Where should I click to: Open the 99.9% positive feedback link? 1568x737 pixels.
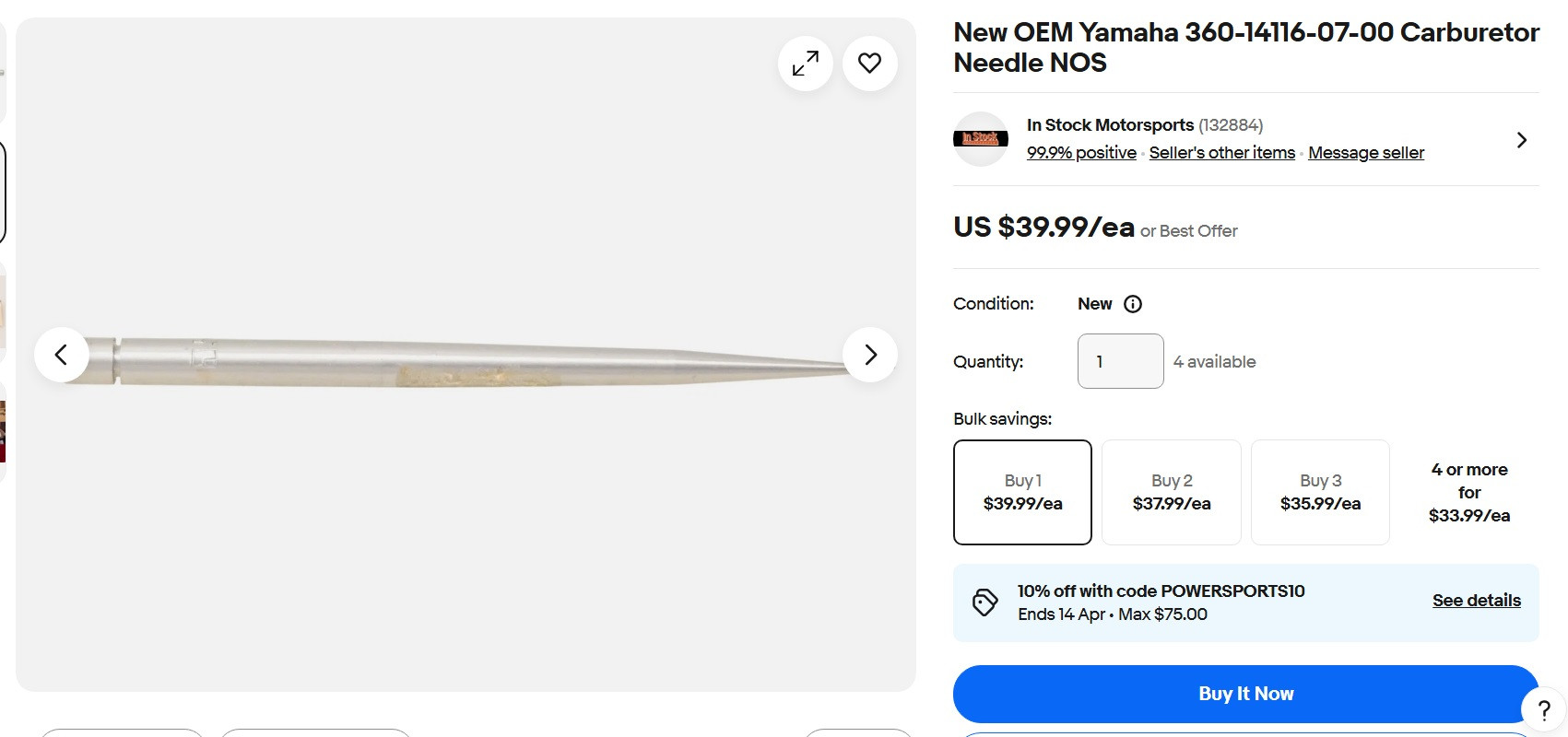(x=1081, y=153)
